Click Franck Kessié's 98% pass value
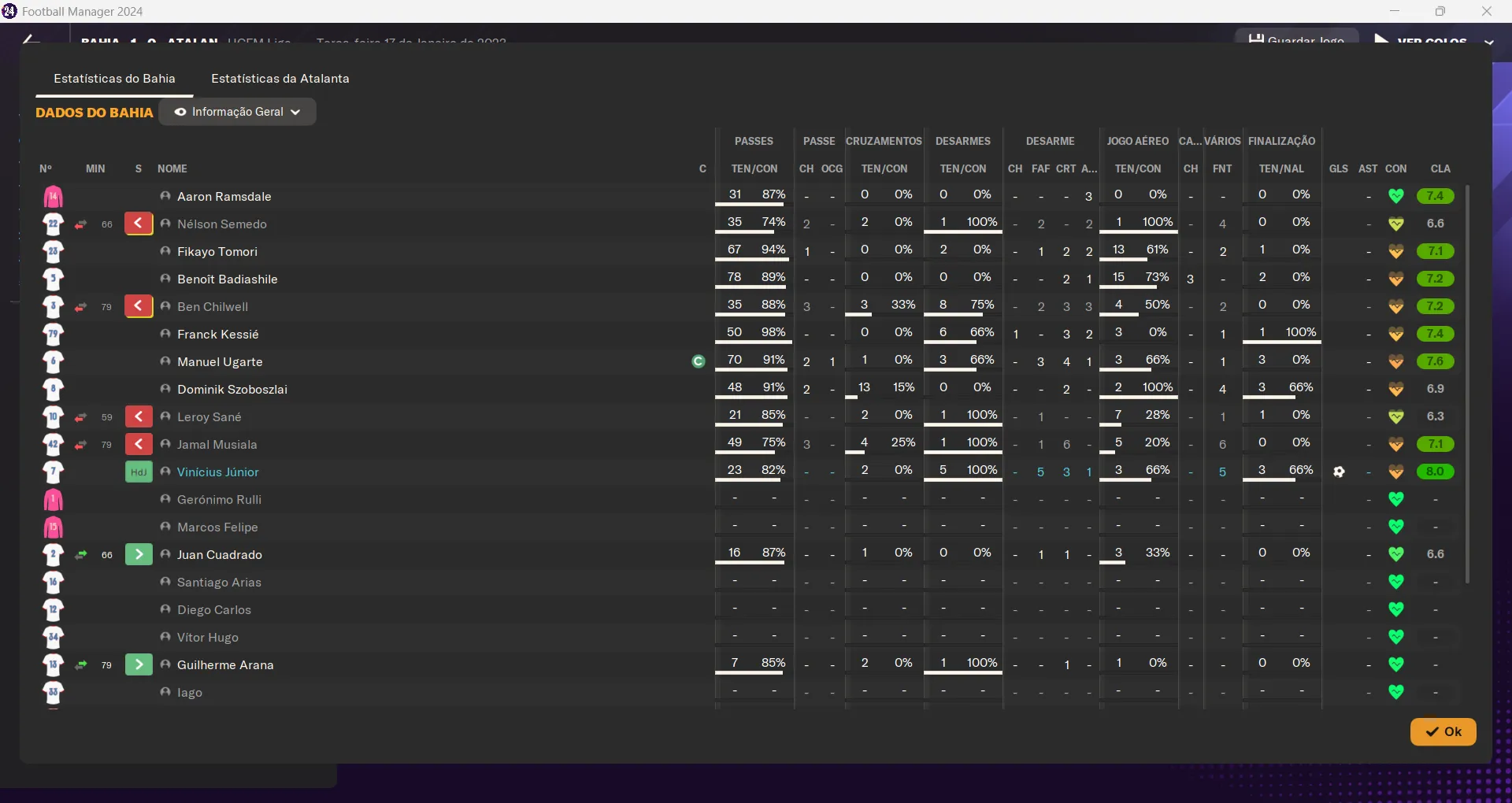The image size is (1512, 803). (773, 332)
